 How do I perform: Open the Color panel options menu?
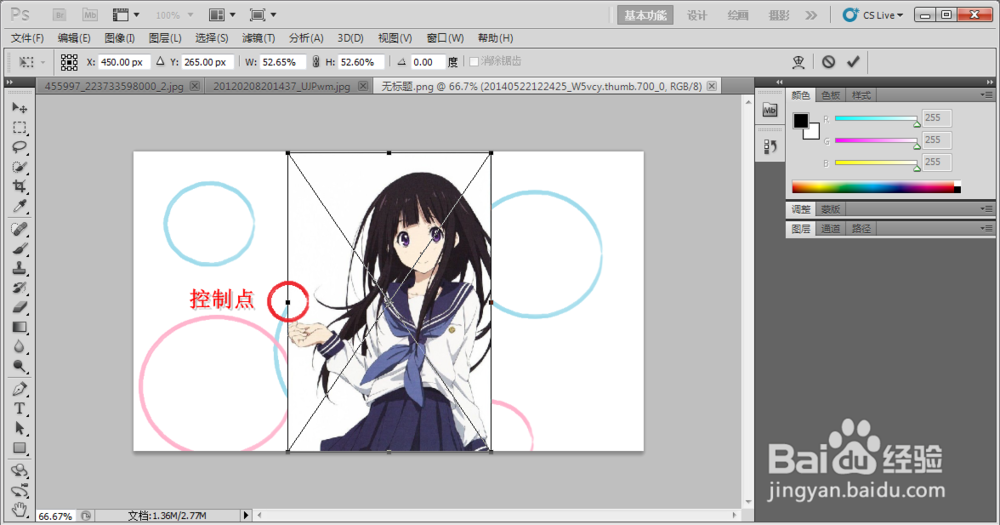[987, 95]
